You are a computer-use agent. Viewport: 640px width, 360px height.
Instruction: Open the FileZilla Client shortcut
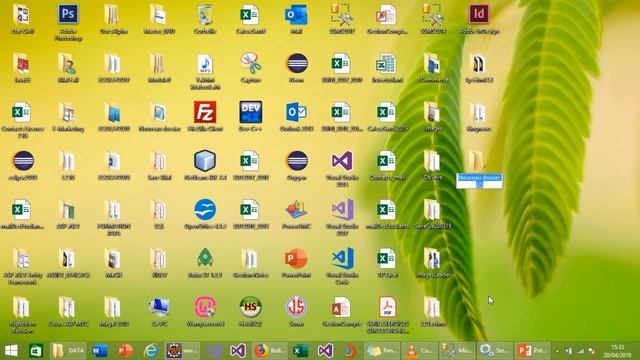click(x=205, y=112)
